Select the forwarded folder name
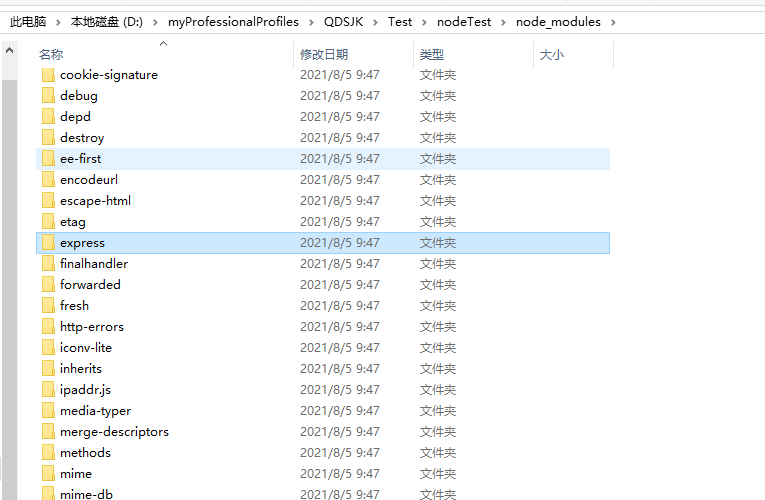765x500 pixels. (x=90, y=284)
